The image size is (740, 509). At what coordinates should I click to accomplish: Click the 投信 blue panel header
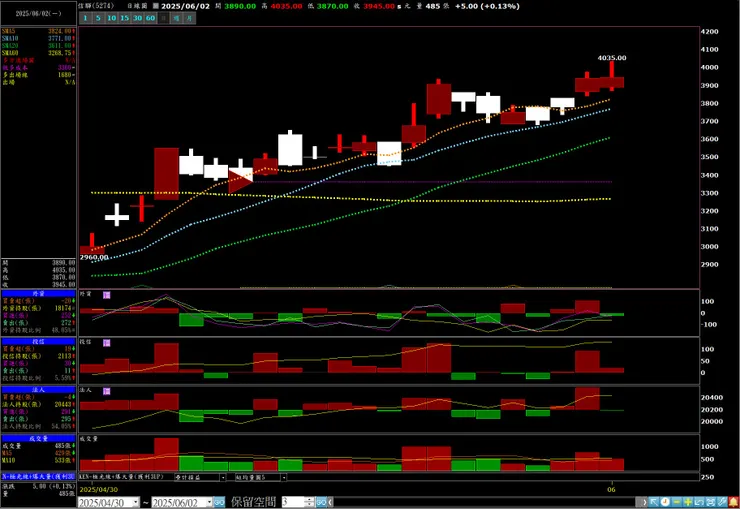tap(38, 341)
